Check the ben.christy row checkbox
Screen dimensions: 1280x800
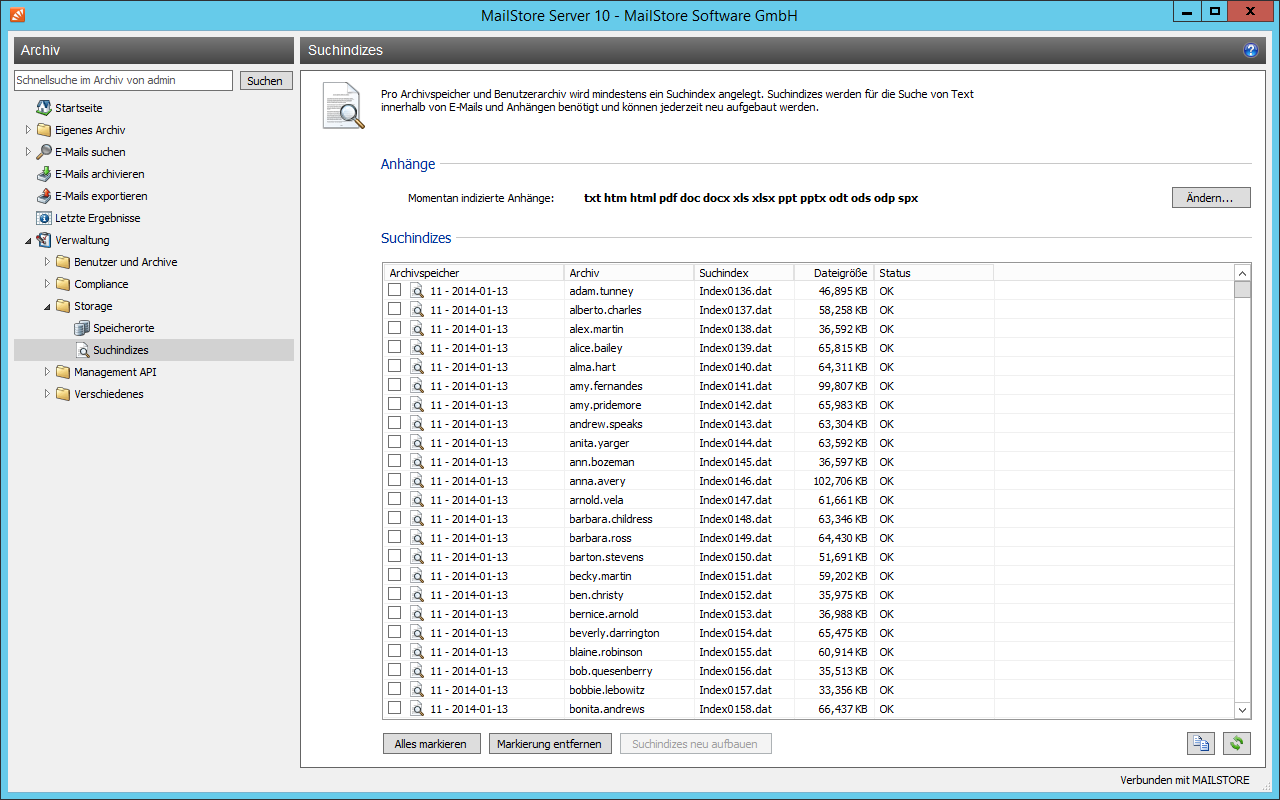click(395, 594)
